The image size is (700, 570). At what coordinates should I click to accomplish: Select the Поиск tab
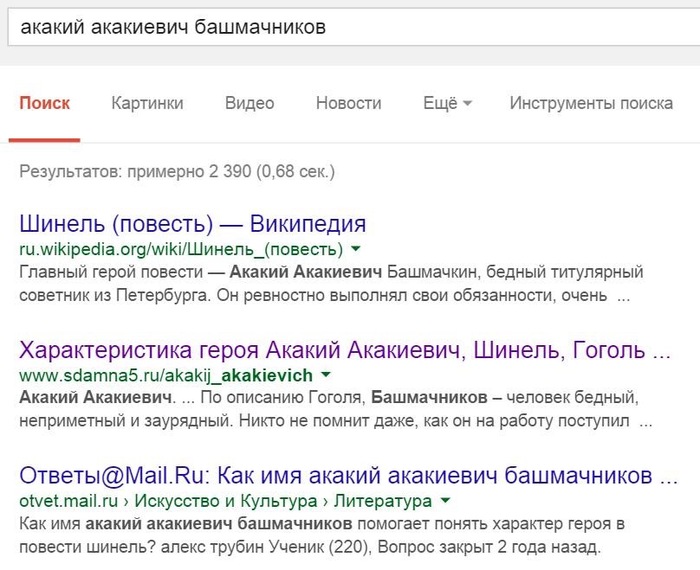[44, 103]
